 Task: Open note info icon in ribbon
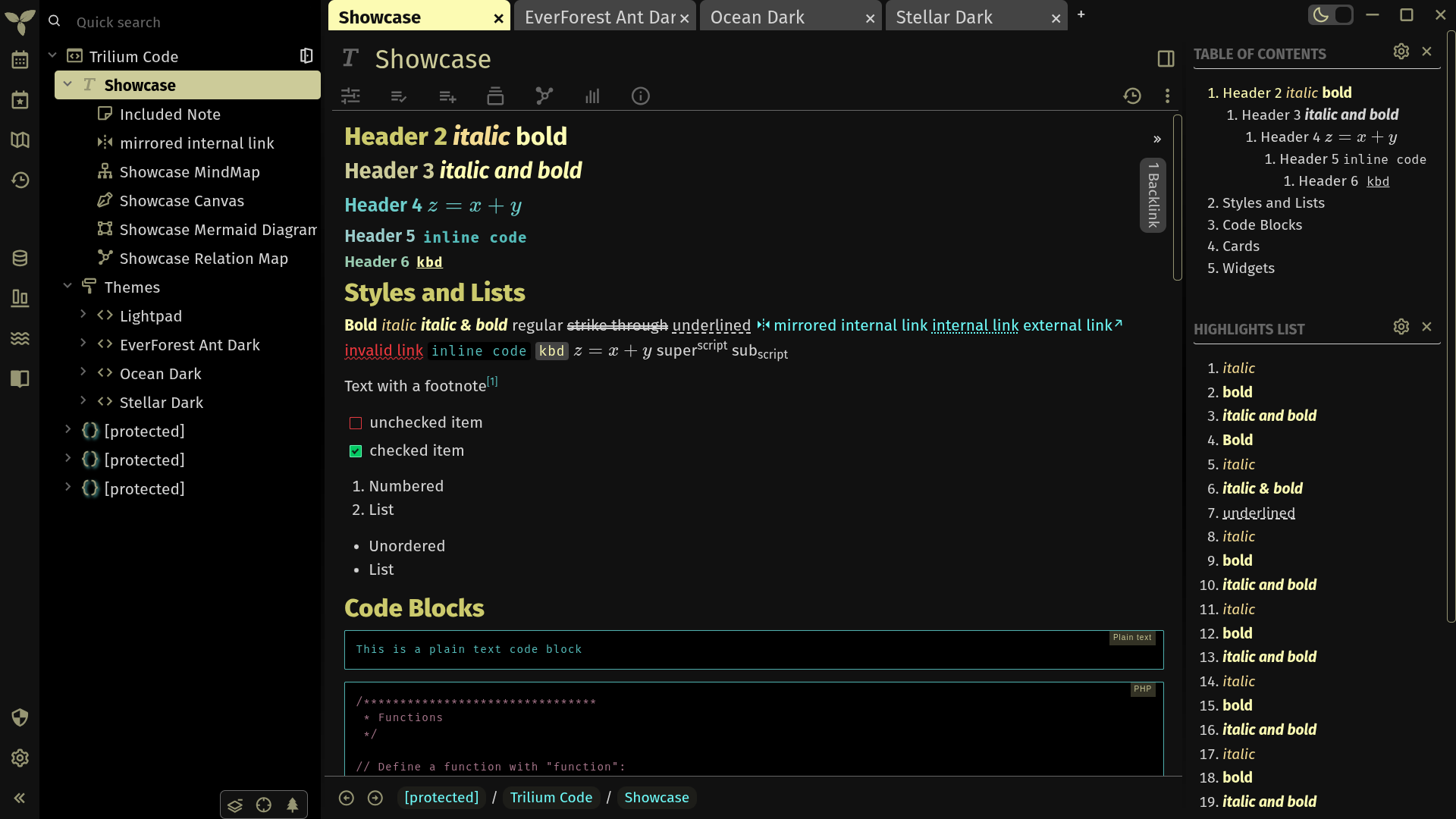[641, 96]
